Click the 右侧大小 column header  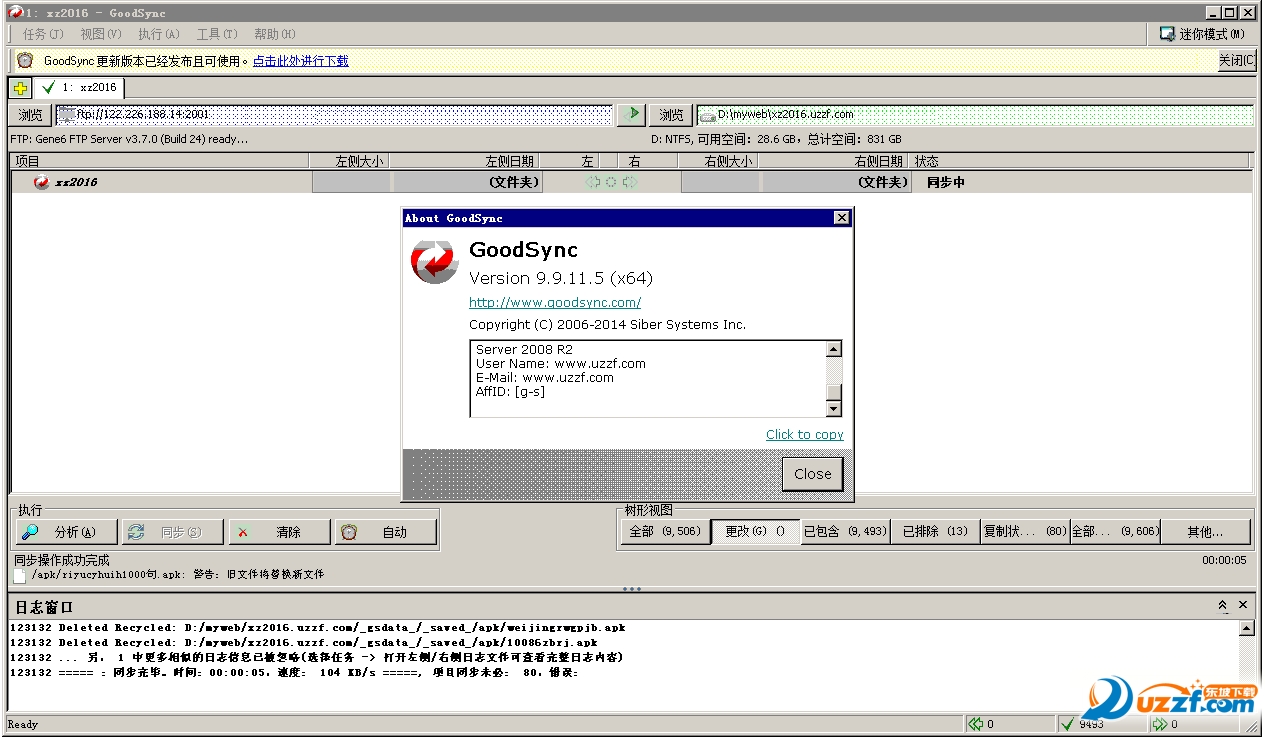(718, 160)
